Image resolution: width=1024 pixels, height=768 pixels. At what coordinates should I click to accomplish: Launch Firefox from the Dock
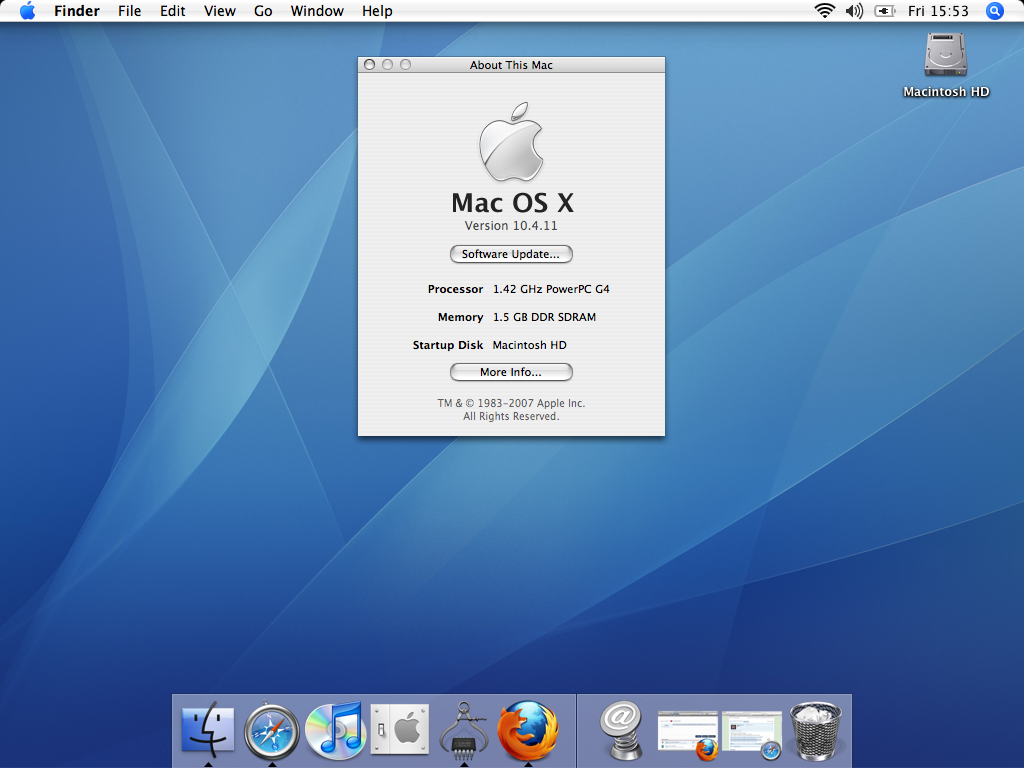[528, 729]
